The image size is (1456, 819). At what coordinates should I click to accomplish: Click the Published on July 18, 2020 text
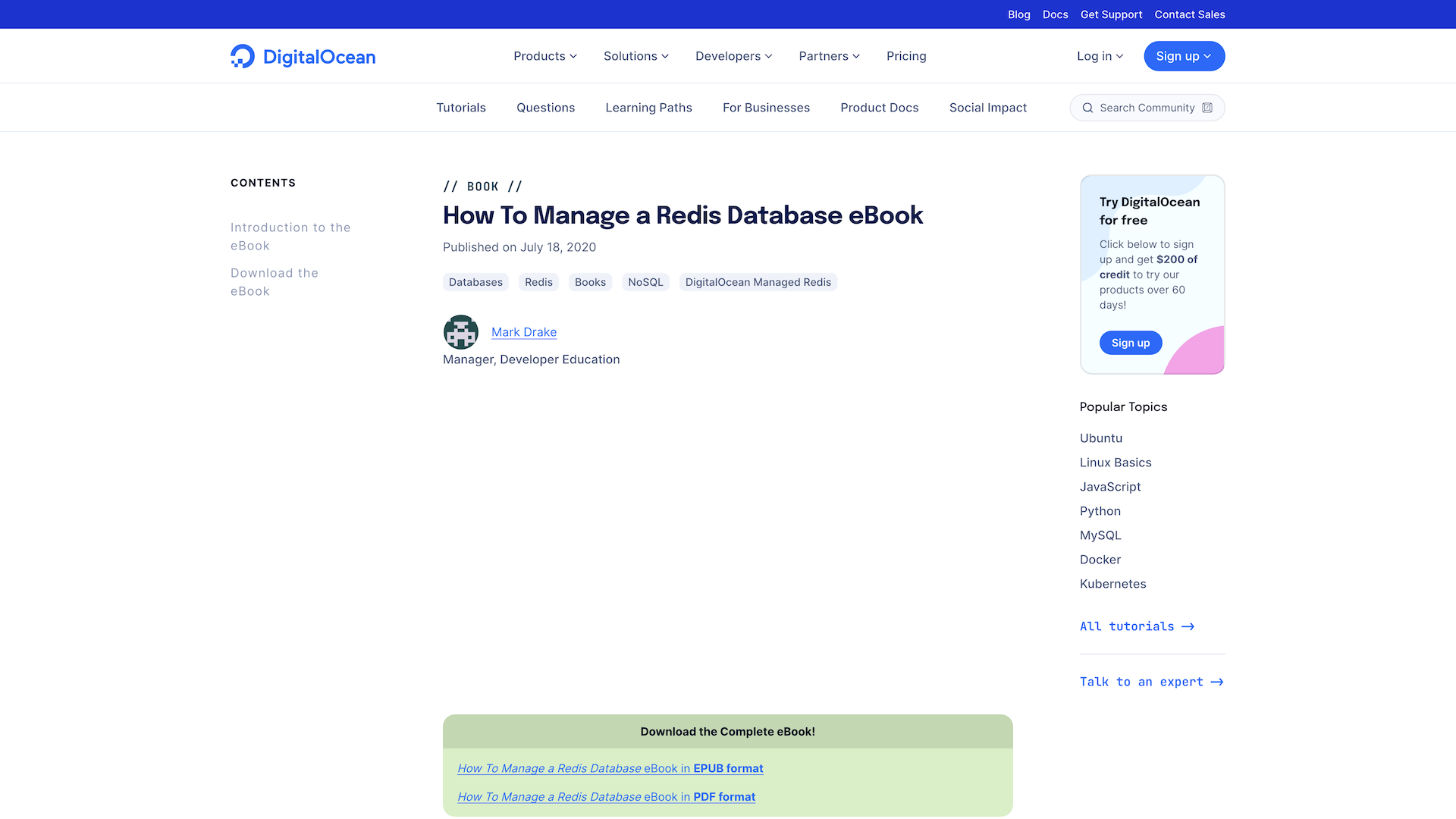pos(519,247)
